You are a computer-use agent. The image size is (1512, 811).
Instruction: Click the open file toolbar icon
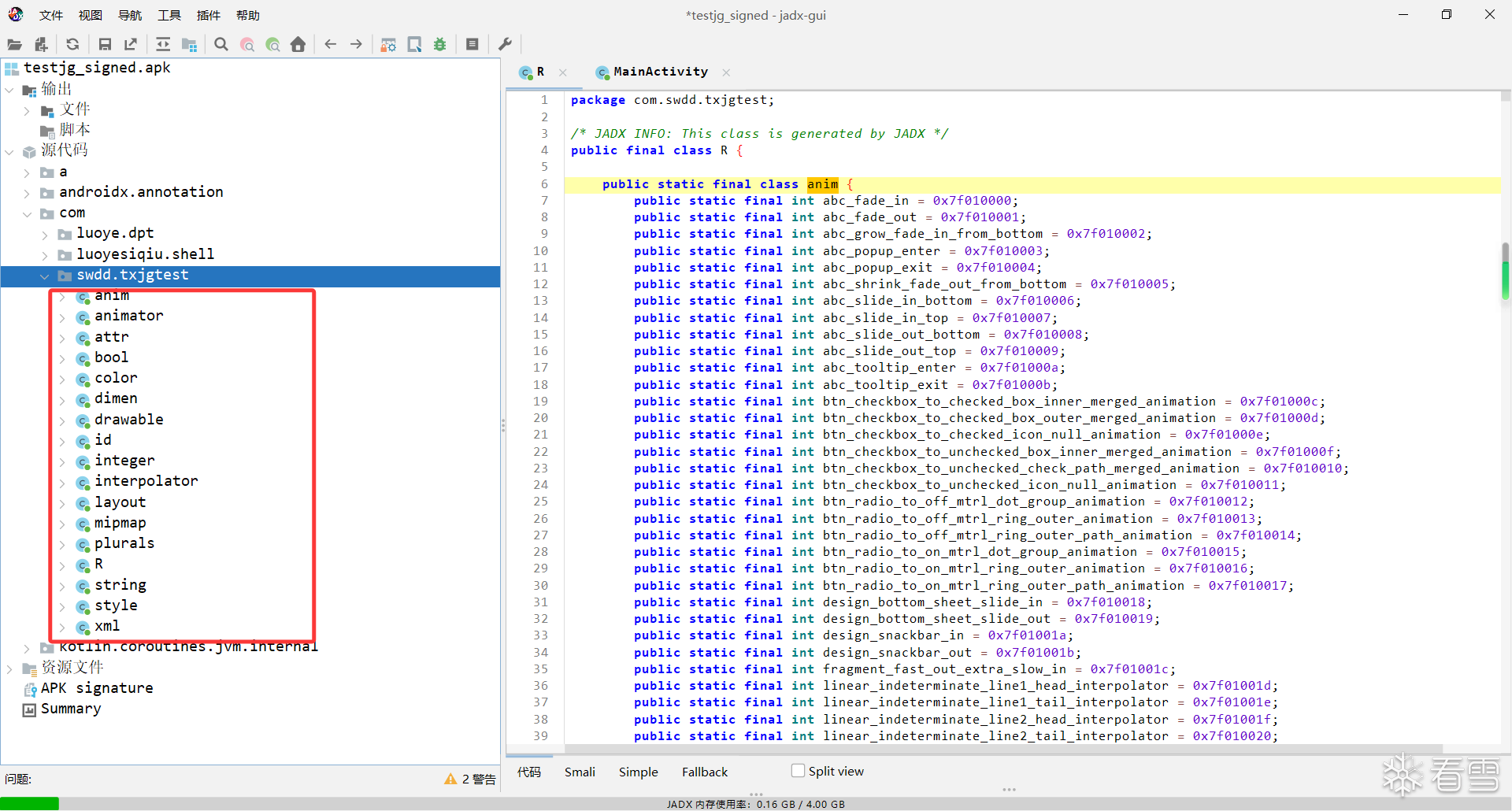[15, 45]
